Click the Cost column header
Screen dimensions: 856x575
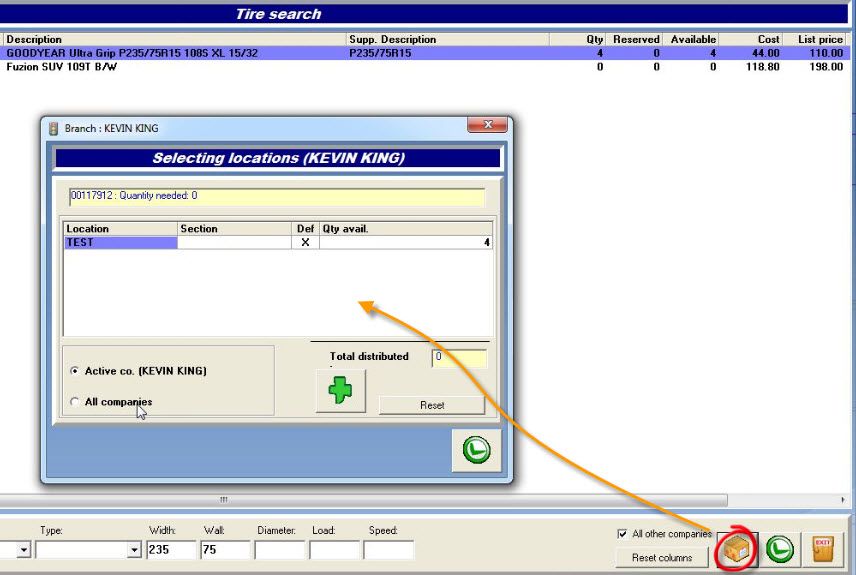tap(751, 39)
